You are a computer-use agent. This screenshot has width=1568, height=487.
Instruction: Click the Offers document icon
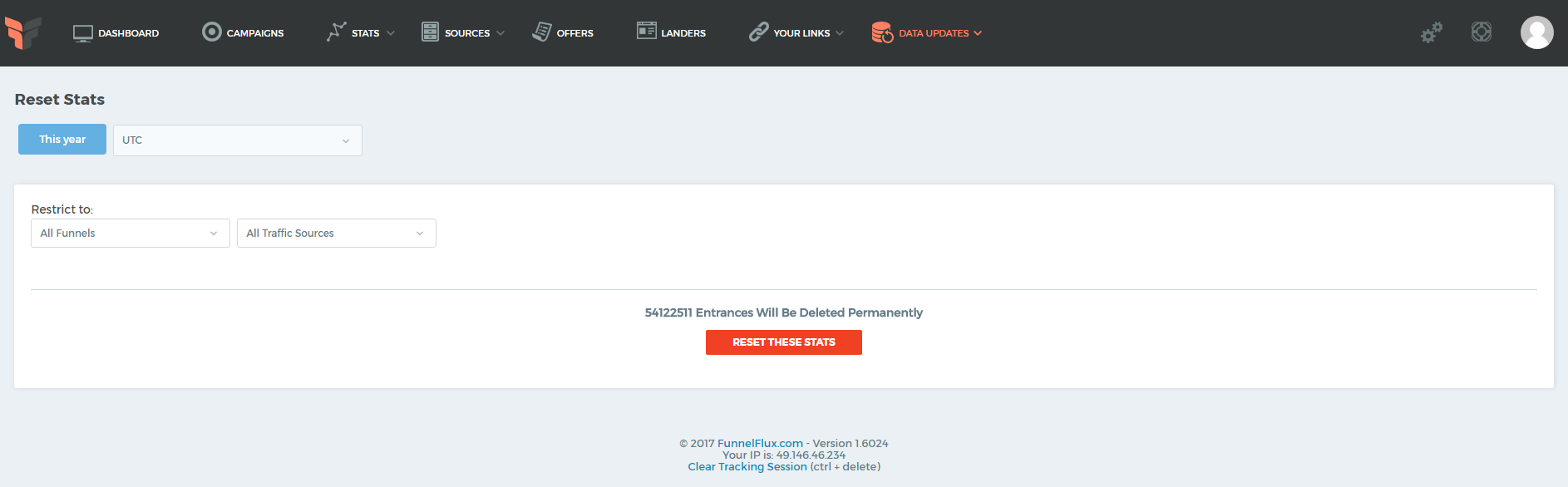tap(542, 32)
